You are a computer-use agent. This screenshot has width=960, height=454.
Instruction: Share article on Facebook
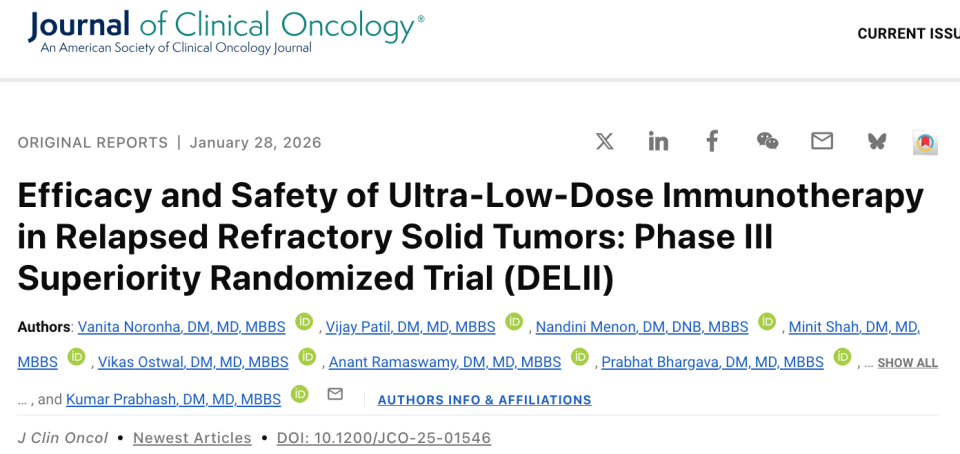click(712, 141)
